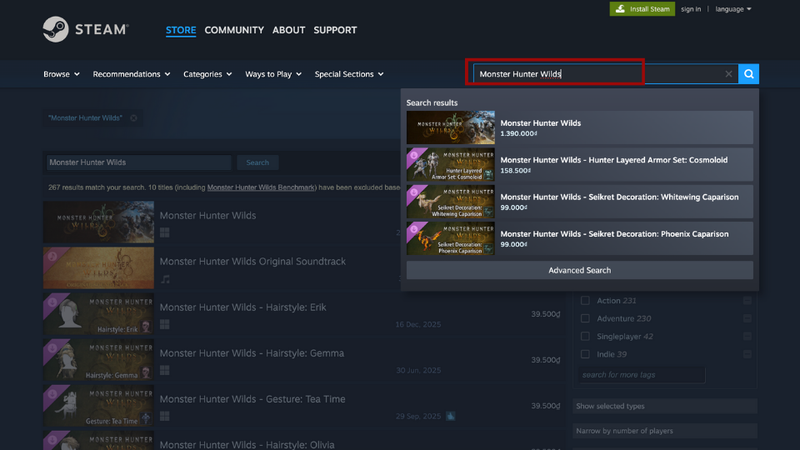
Task: Click Windows icon under Hairstyle: Gemma
Action: pyautogui.click(x=164, y=370)
